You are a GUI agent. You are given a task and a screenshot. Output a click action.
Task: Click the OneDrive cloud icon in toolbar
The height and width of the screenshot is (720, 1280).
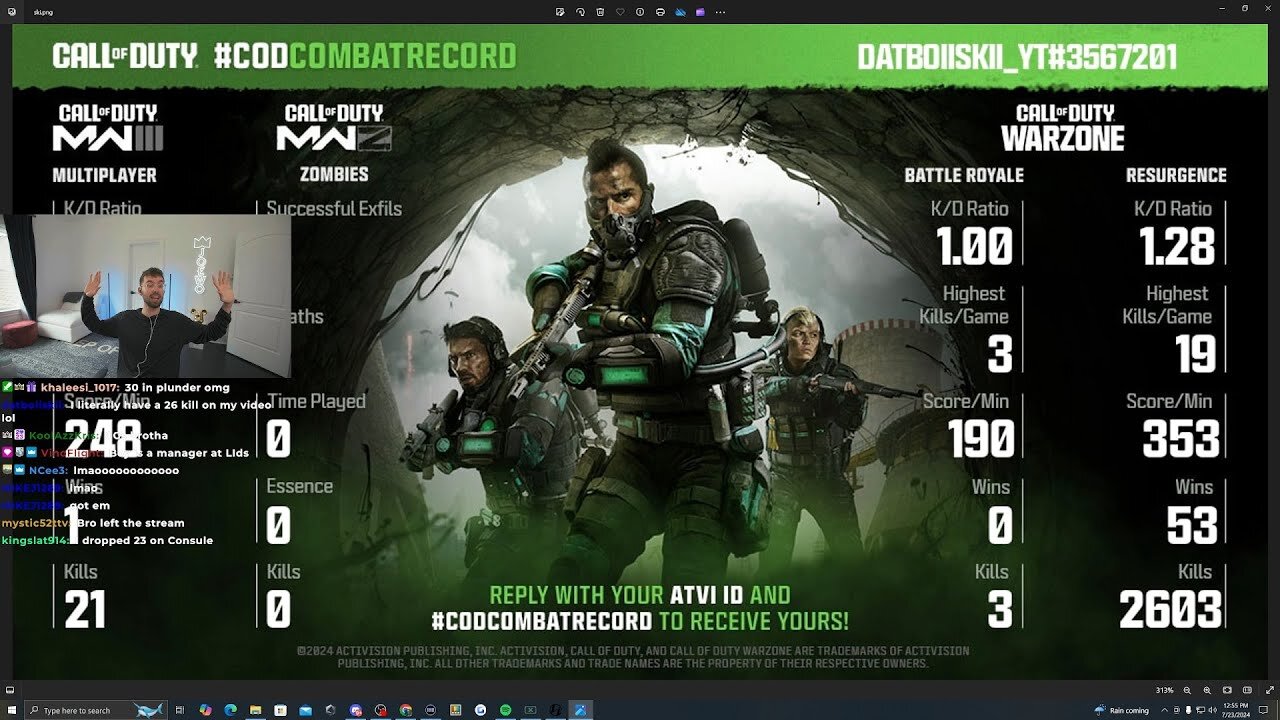(x=681, y=12)
